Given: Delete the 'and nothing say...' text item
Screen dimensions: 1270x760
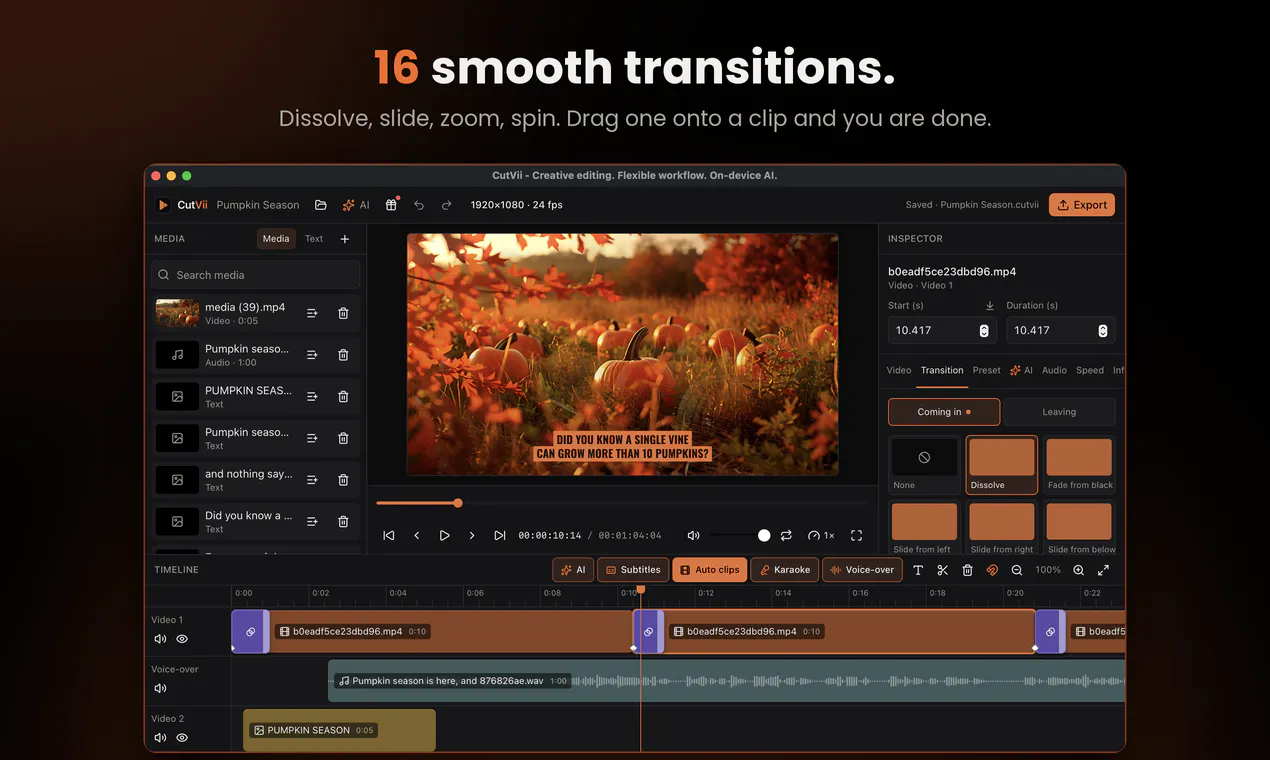Looking at the screenshot, I should (x=343, y=480).
